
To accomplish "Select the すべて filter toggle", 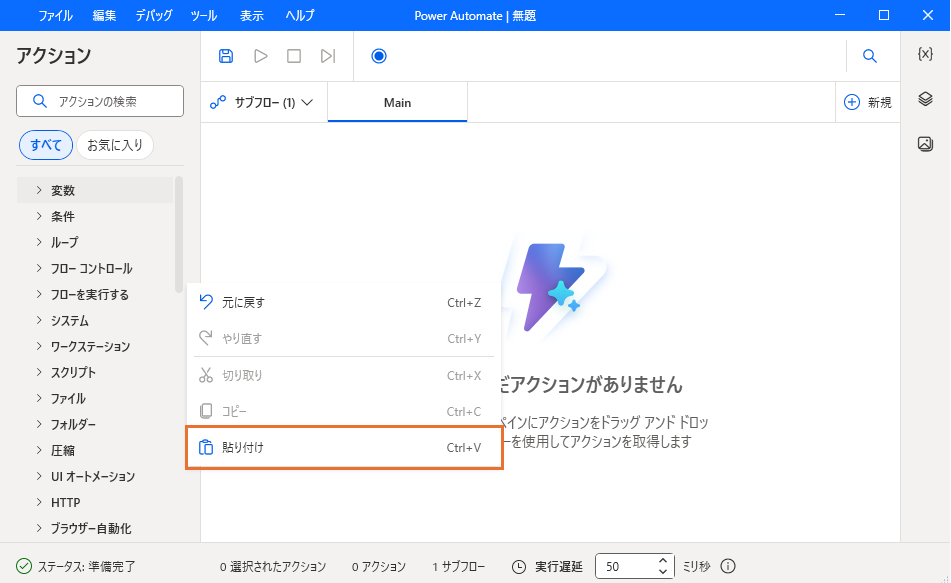I will coord(46,145).
